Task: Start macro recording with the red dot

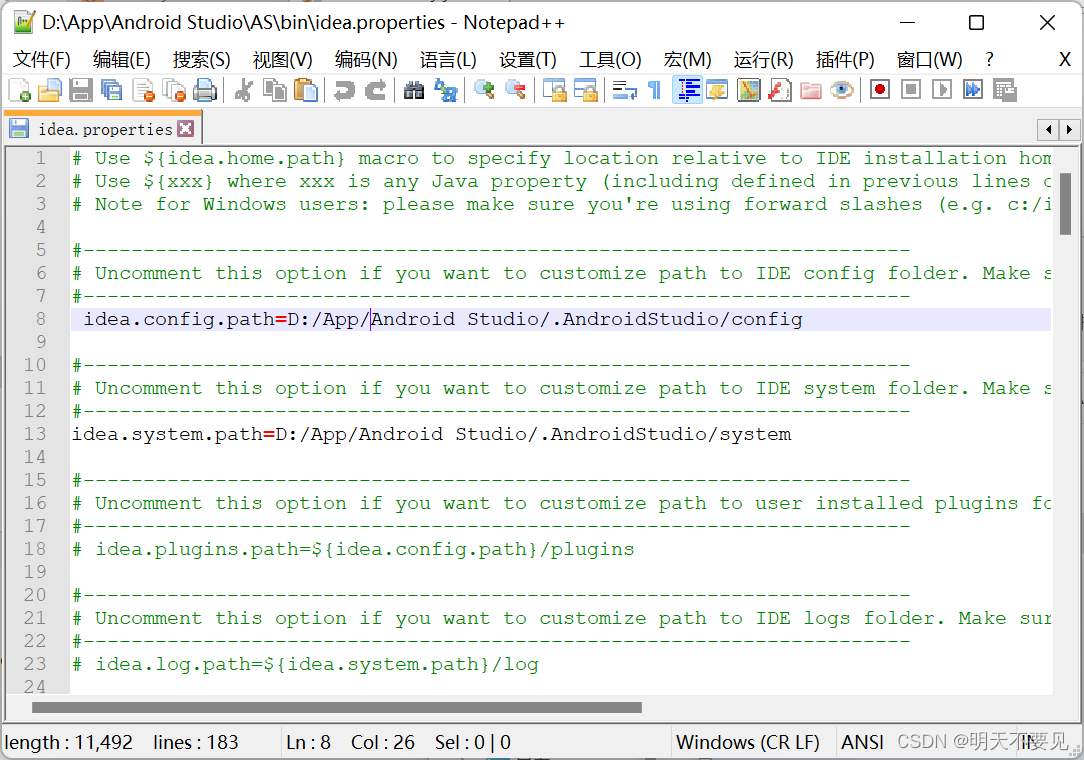Action: [879, 90]
